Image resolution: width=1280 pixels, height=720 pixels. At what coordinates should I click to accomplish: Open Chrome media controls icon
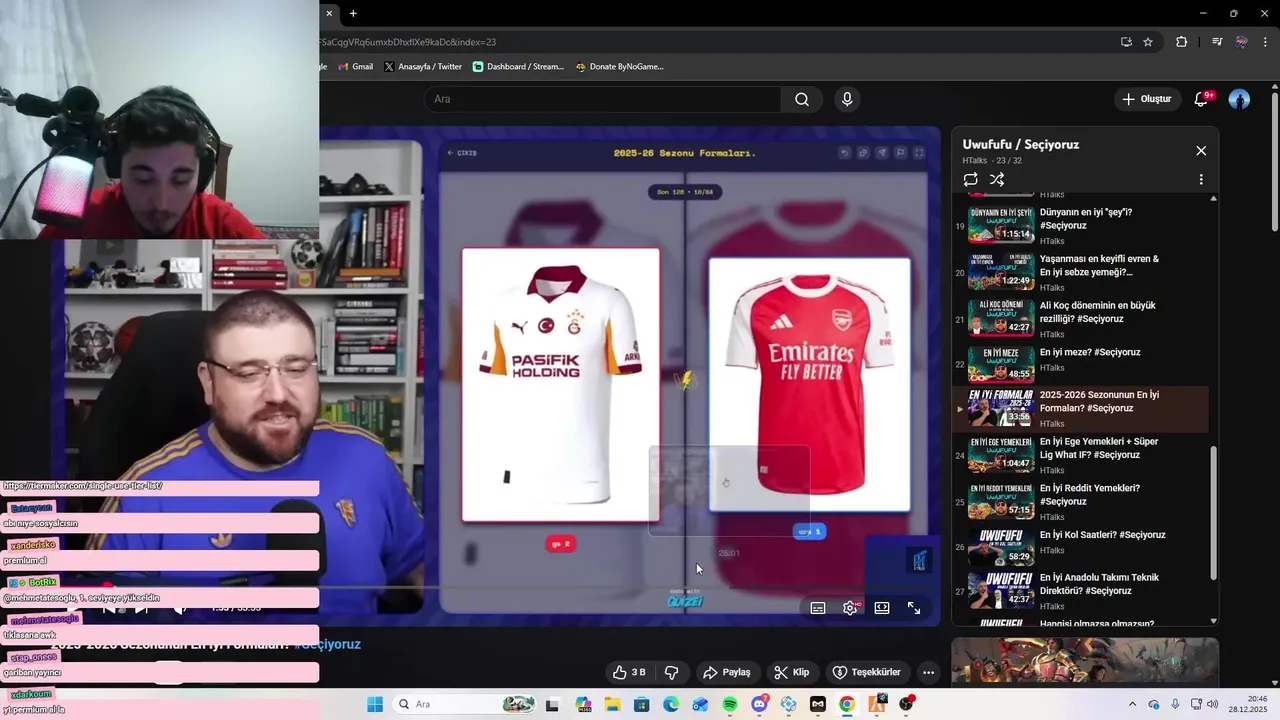tap(1217, 42)
